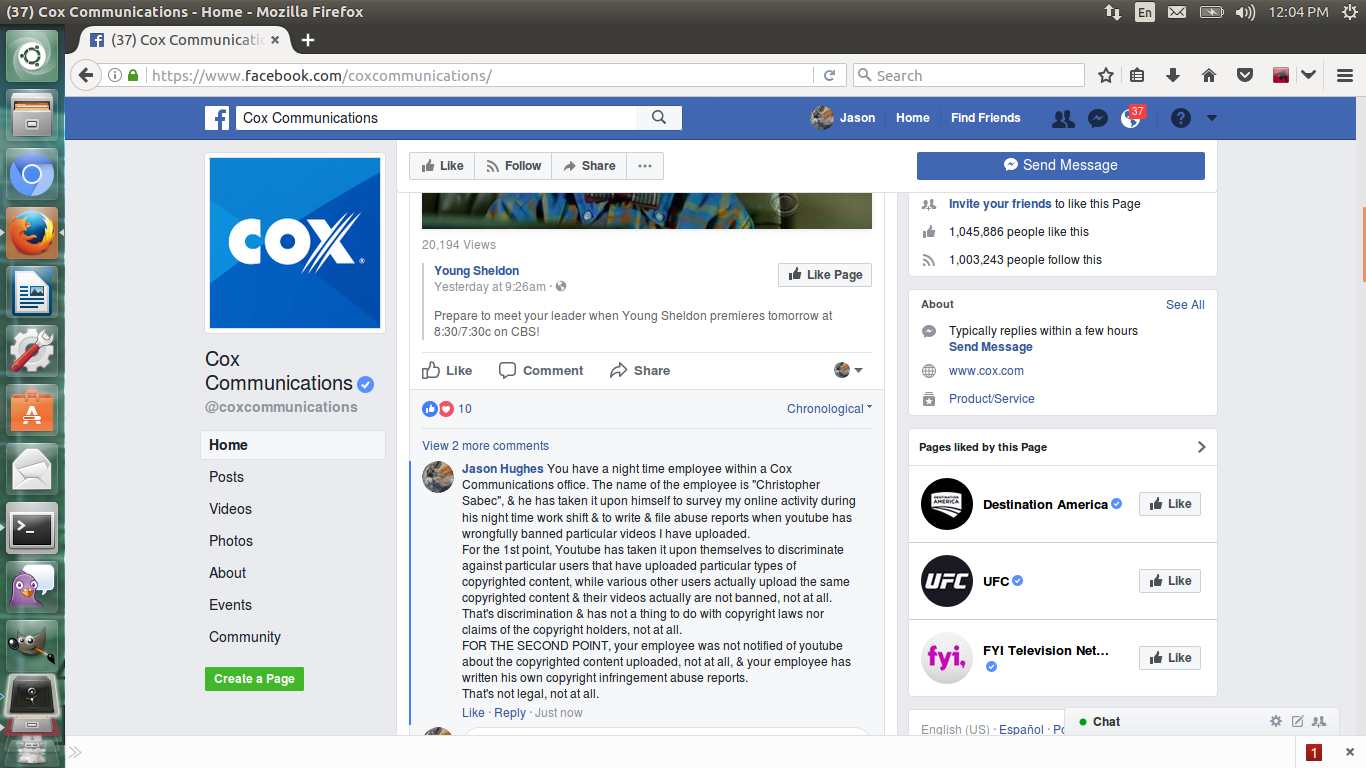Open the Posts section
The width and height of the screenshot is (1366, 768).
[226, 477]
